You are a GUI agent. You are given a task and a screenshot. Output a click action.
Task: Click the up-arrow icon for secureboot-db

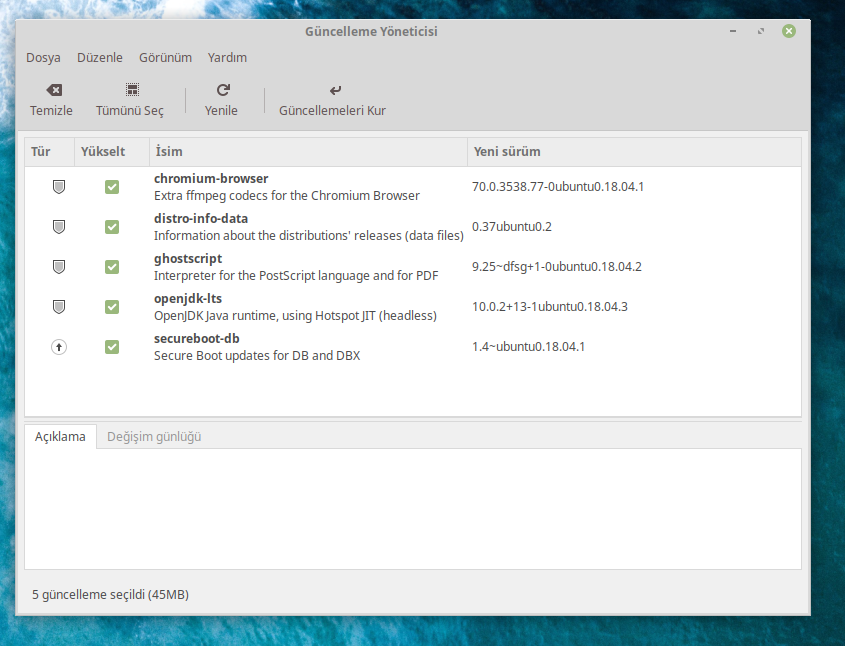[59, 347]
